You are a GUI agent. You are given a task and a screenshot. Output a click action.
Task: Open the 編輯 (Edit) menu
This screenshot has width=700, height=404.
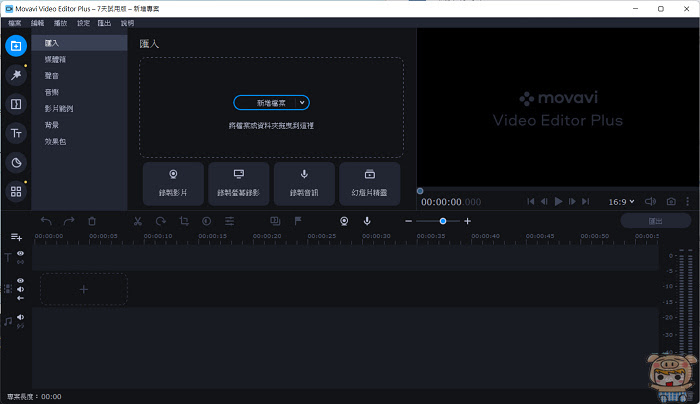(x=38, y=23)
